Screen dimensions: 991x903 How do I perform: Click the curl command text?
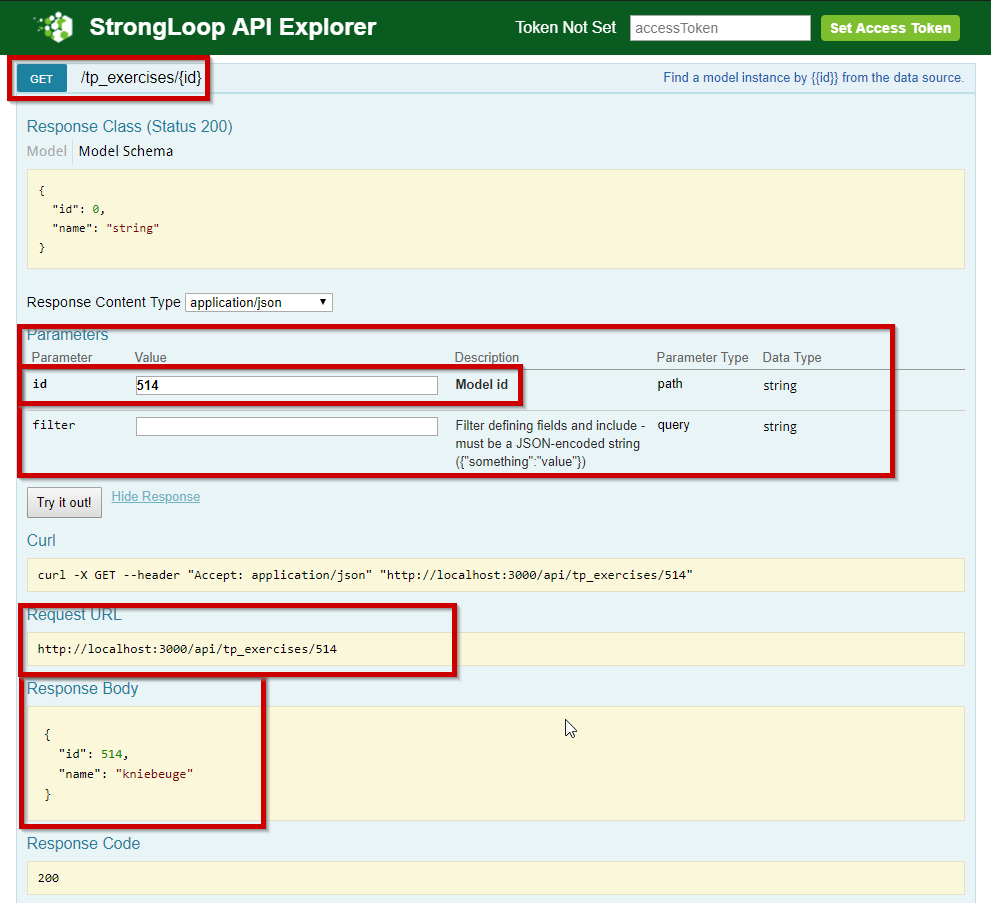coord(365,575)
